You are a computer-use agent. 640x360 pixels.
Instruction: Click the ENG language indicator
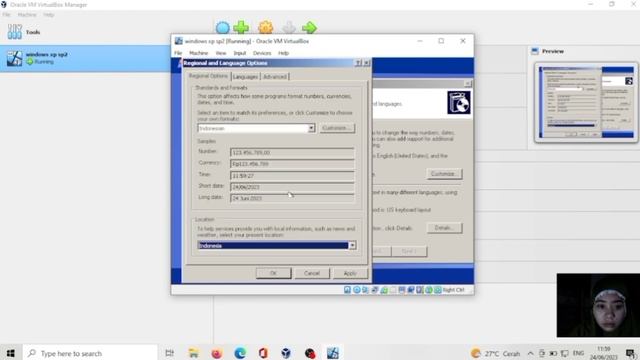(578, 353)
